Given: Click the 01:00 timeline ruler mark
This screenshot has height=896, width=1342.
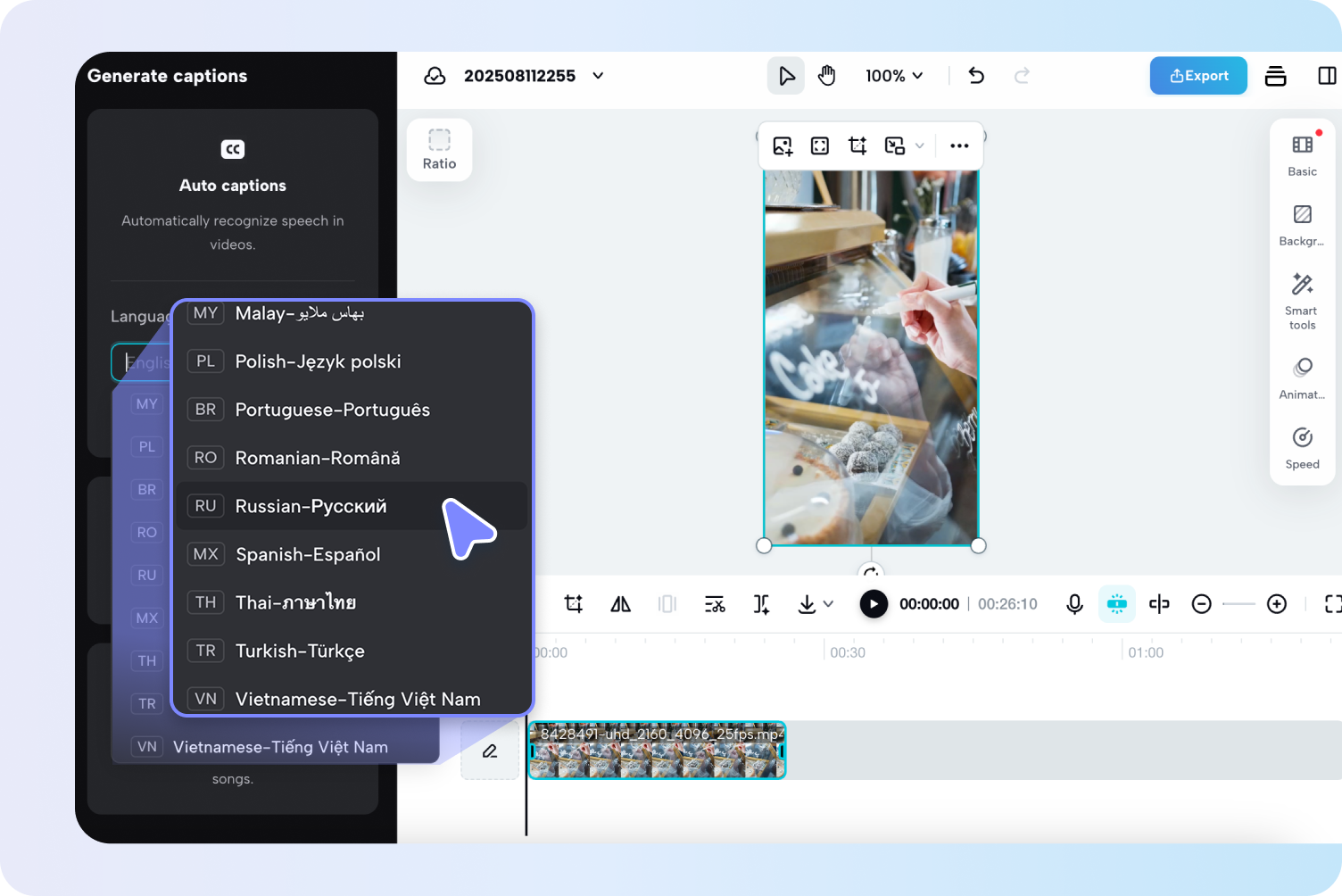Looking at the screenshot, I should tap(1146, 652).
